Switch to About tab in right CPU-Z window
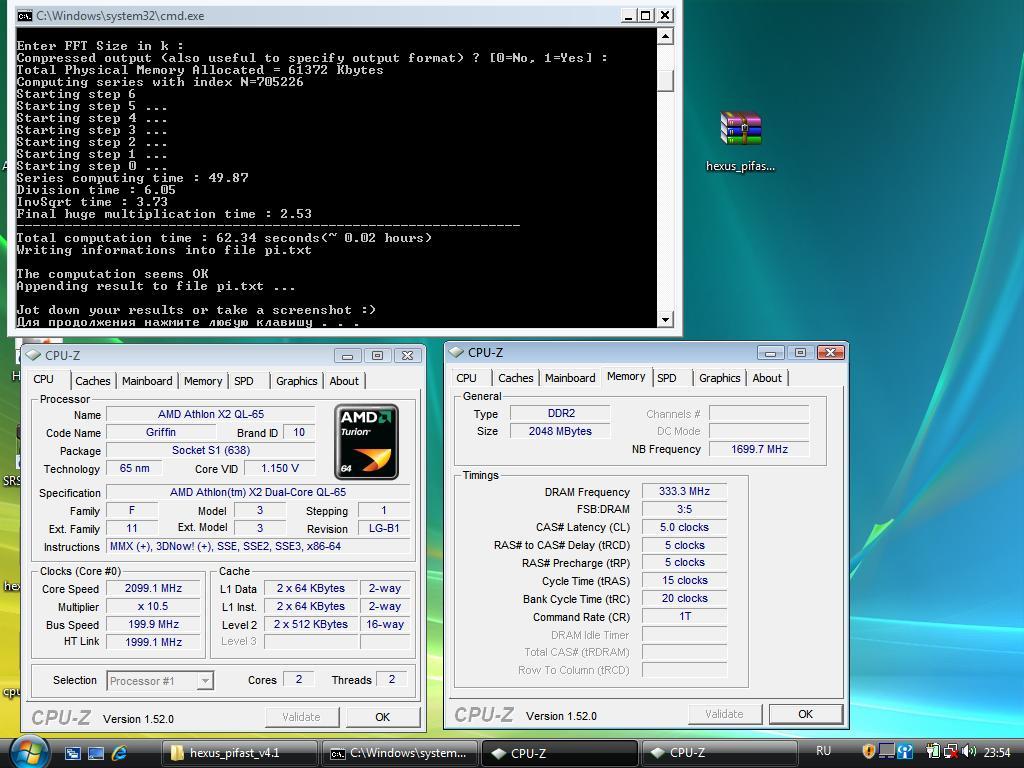The image size is (1024, 768). 767,378
